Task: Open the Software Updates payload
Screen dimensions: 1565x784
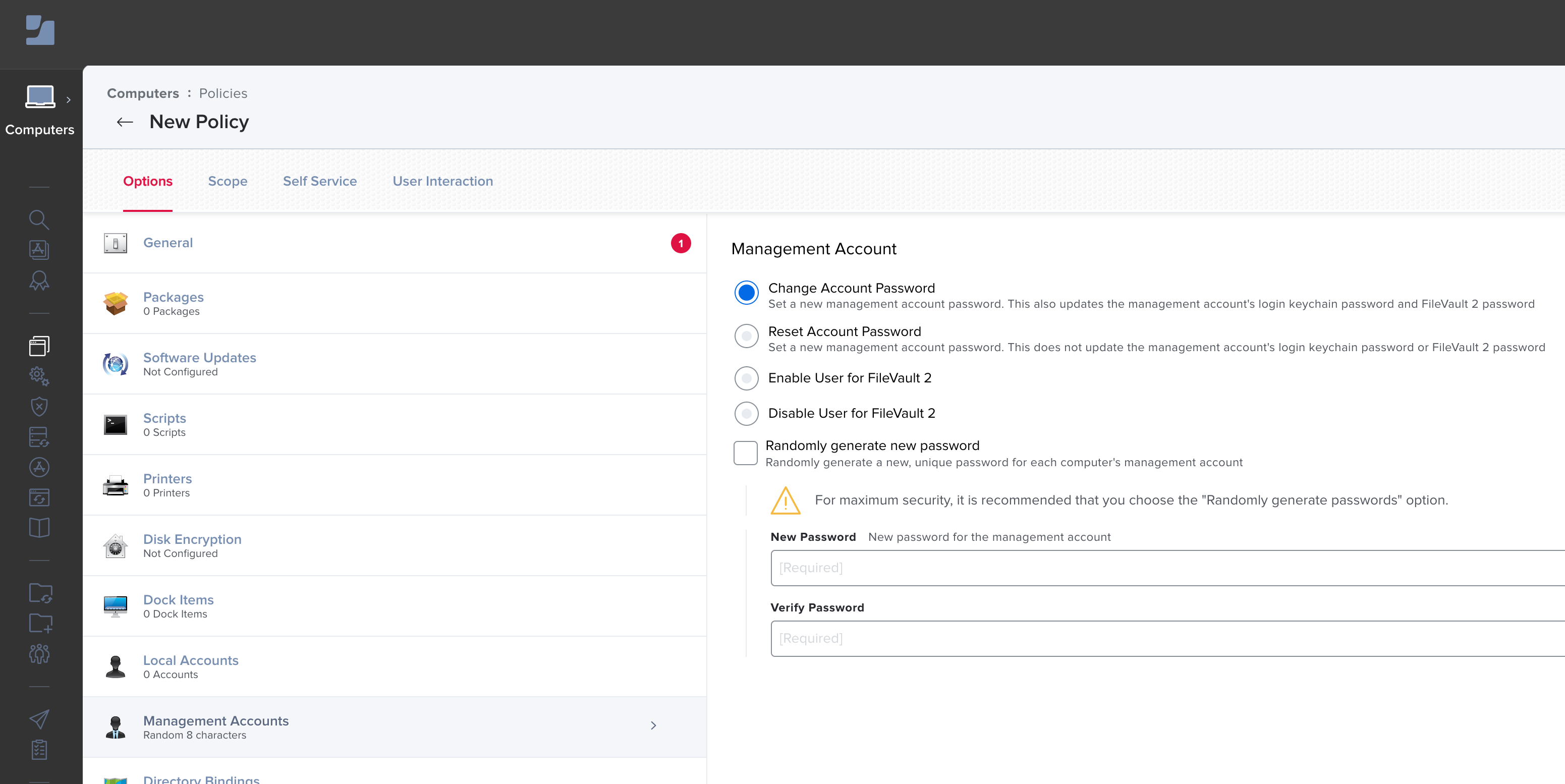Action: click(395, 364)
